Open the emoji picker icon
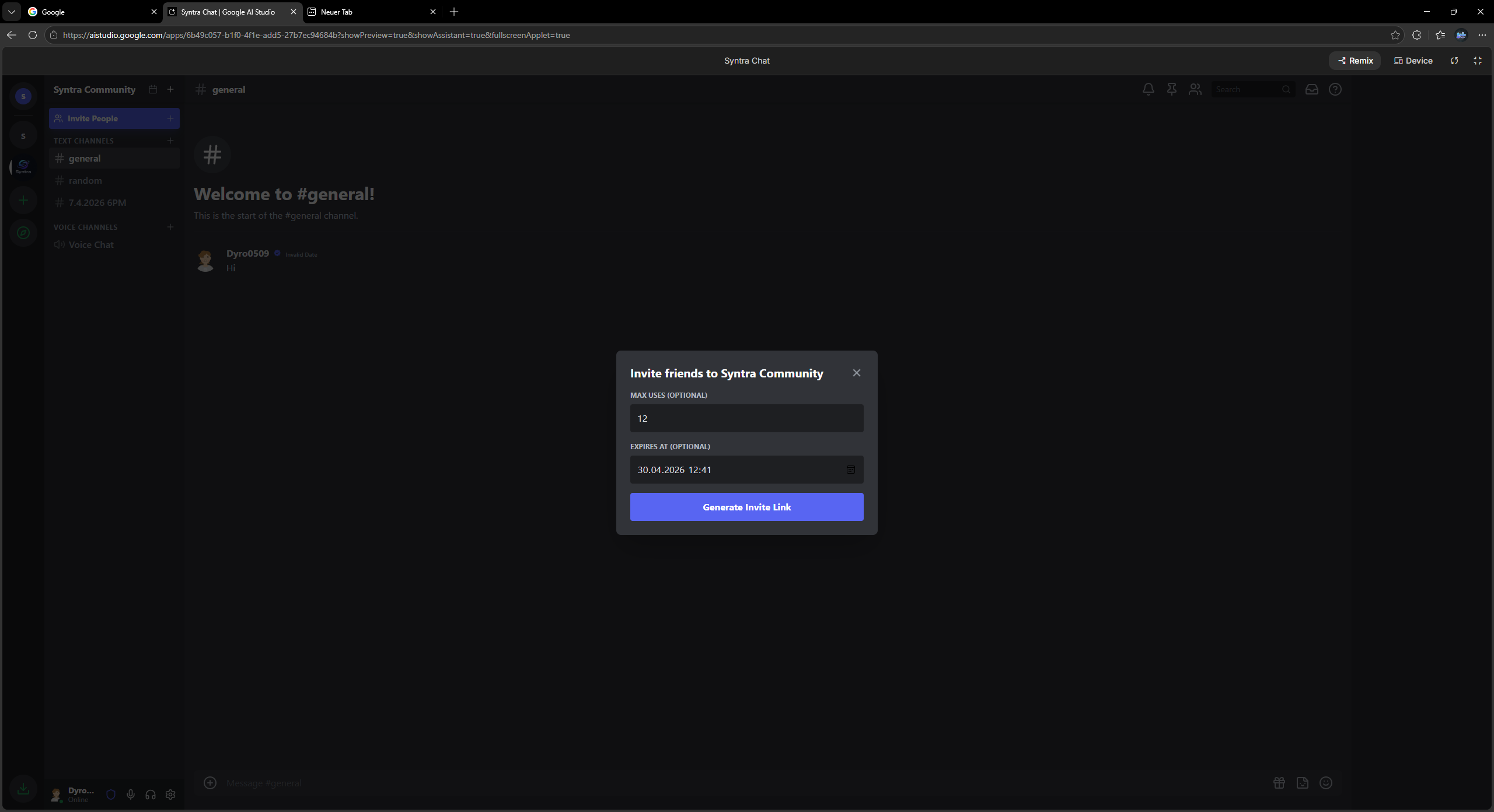Screen dimensions: 1494x812 click(1325, 783)
